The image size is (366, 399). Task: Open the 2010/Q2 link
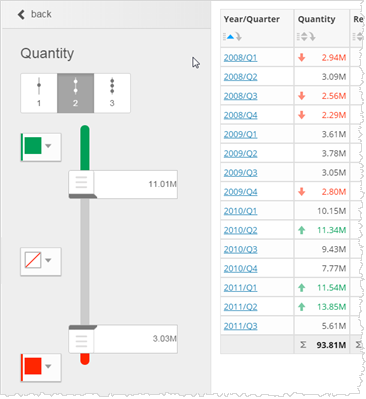pos(240,230)
